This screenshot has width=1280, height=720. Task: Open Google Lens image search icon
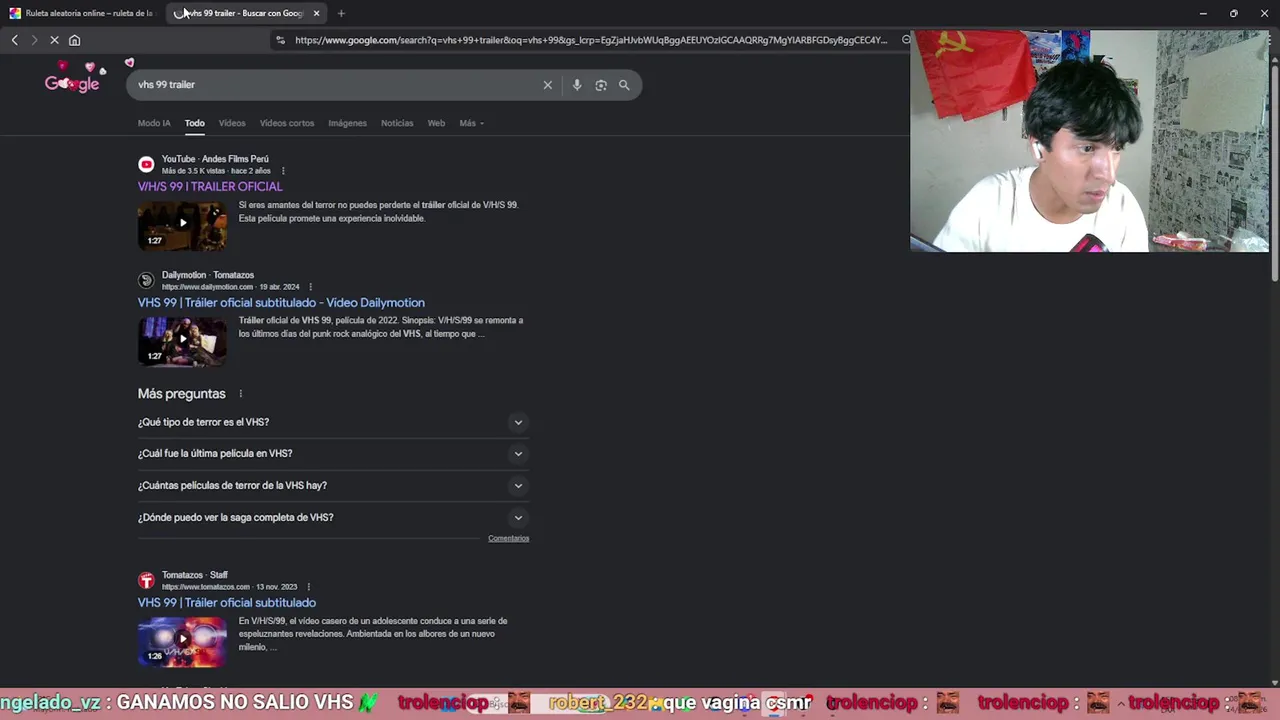[x=601, y=85]
